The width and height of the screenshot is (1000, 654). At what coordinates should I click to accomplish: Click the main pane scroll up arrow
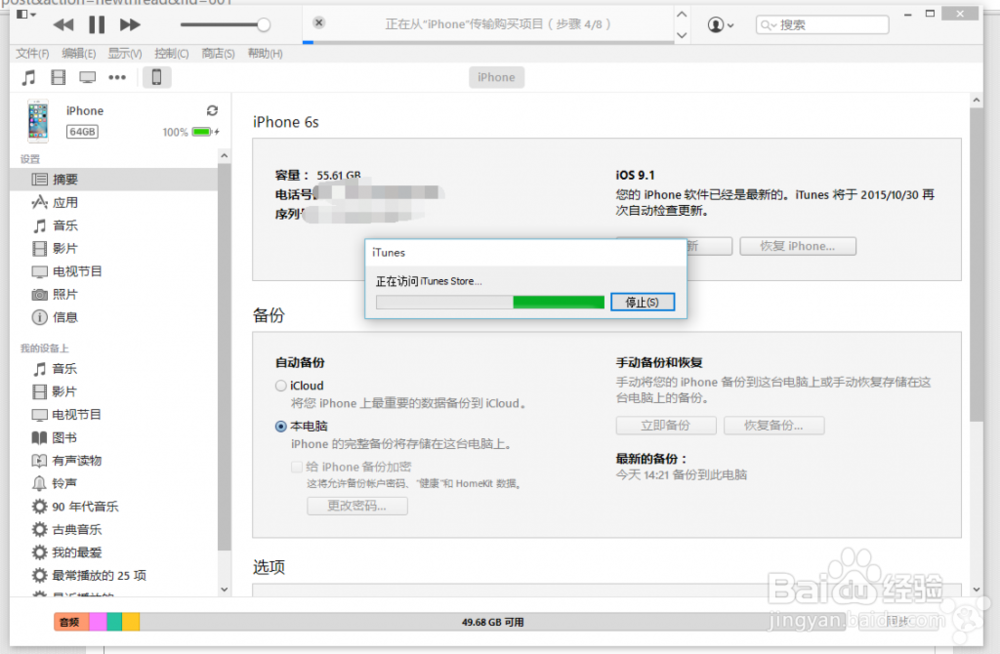click(976, 100)
